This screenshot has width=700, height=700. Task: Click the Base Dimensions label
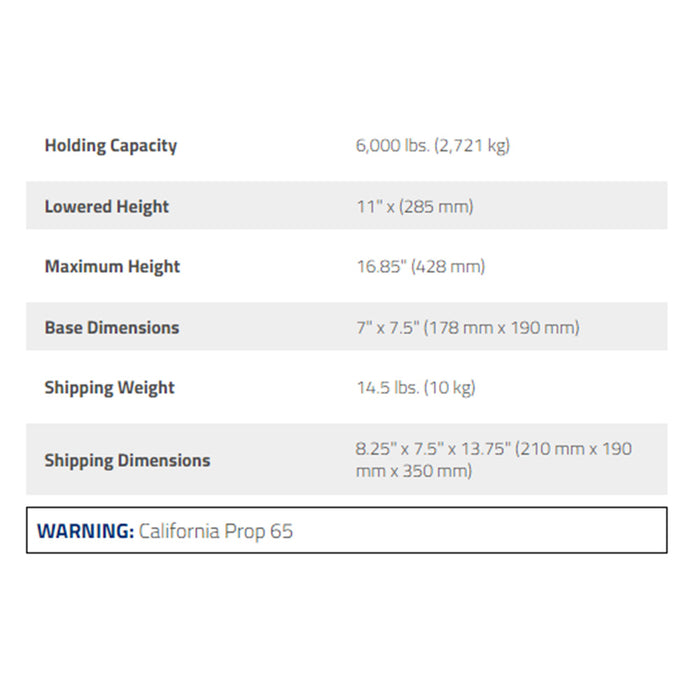111,328
